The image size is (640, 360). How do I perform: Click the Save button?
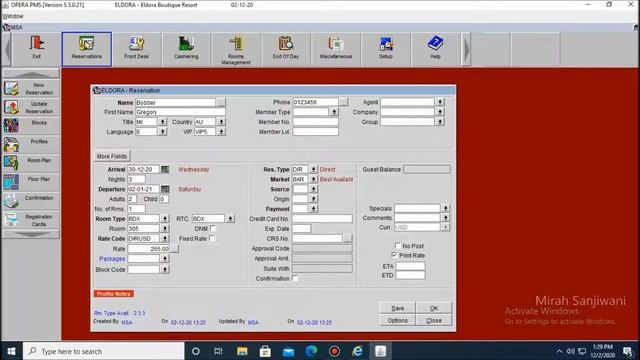point(398,308)
